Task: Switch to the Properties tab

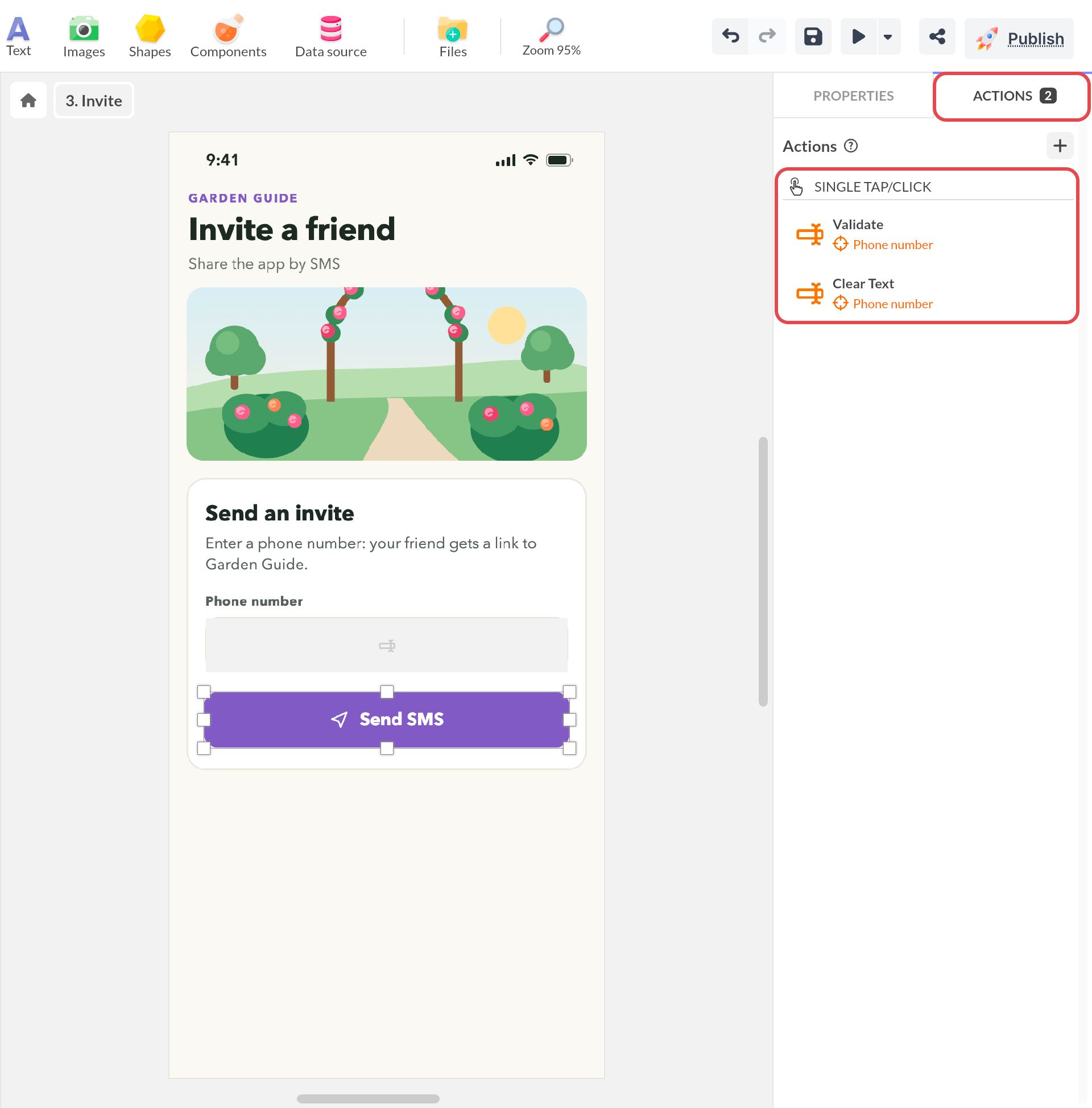Action: click(x=853, y=96)
